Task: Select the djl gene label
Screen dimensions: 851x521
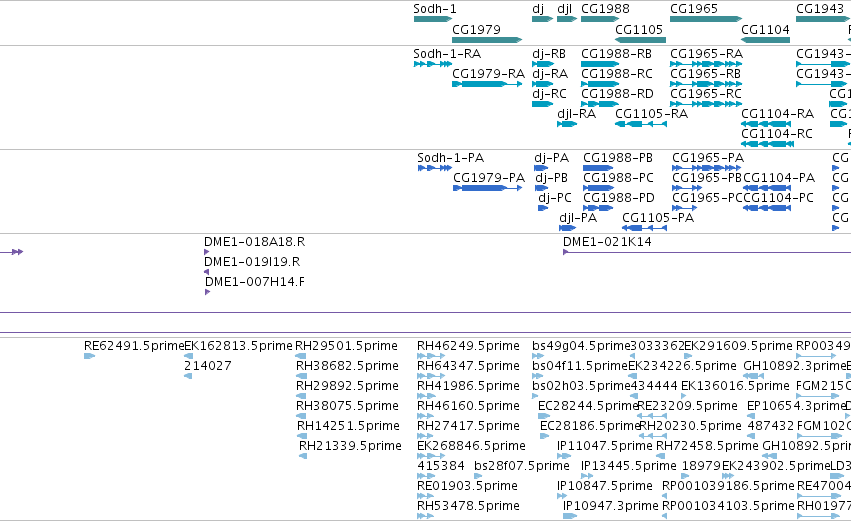Action: [x=564, y=9]
